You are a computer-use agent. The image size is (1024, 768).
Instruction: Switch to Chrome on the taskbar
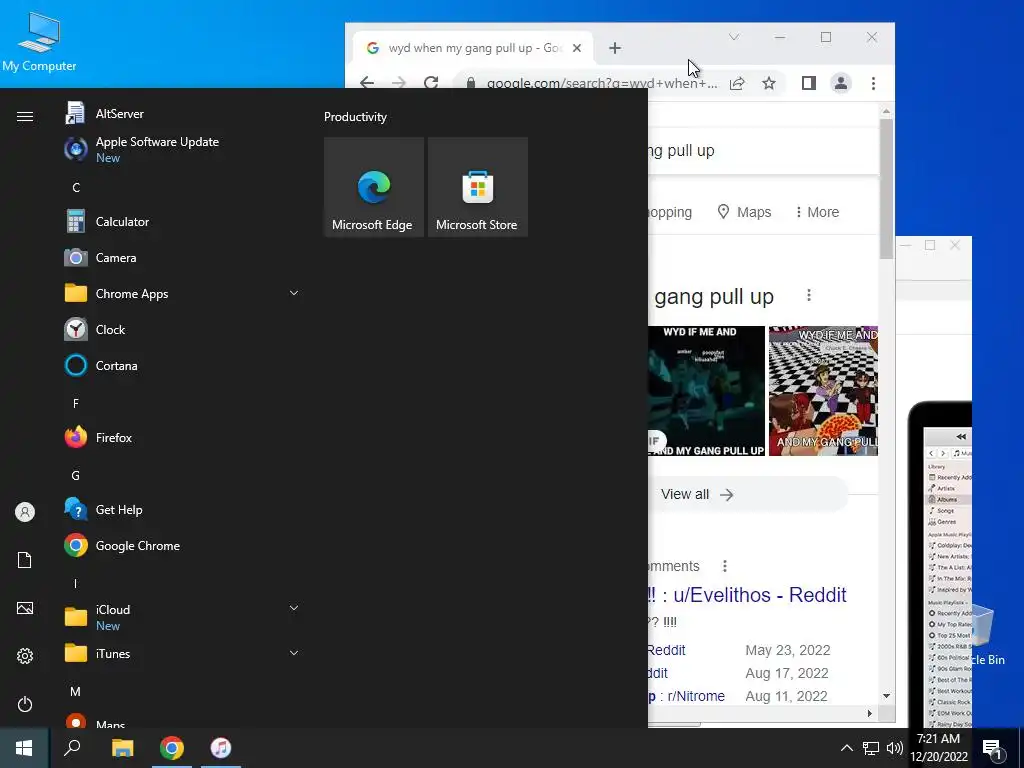click(172, 748)
